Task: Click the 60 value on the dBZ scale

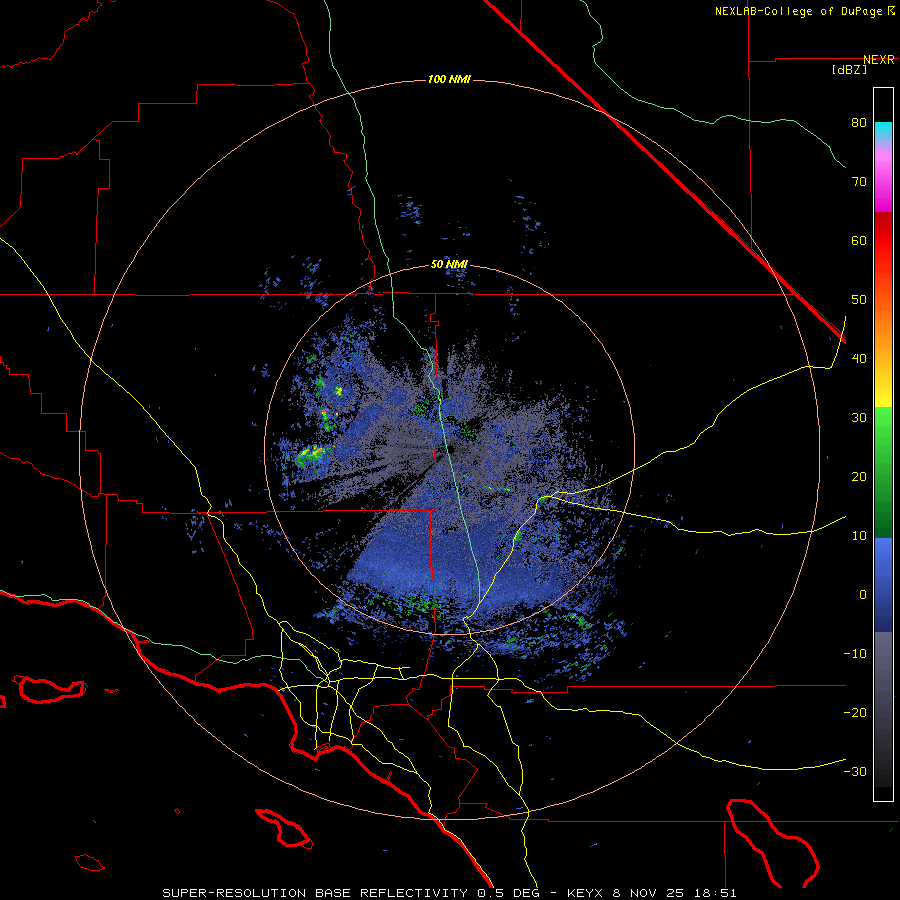Action: tap(859, 241)
